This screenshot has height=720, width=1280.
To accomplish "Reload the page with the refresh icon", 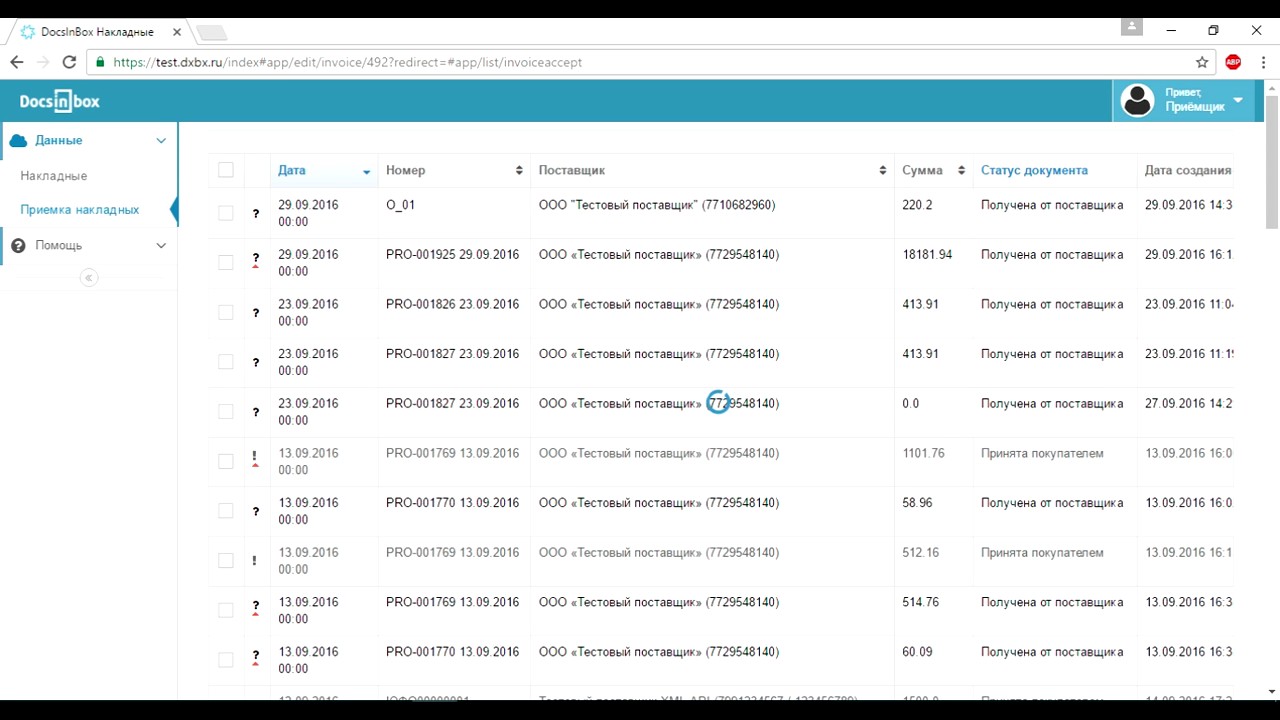I will click(x=69, y=62).
